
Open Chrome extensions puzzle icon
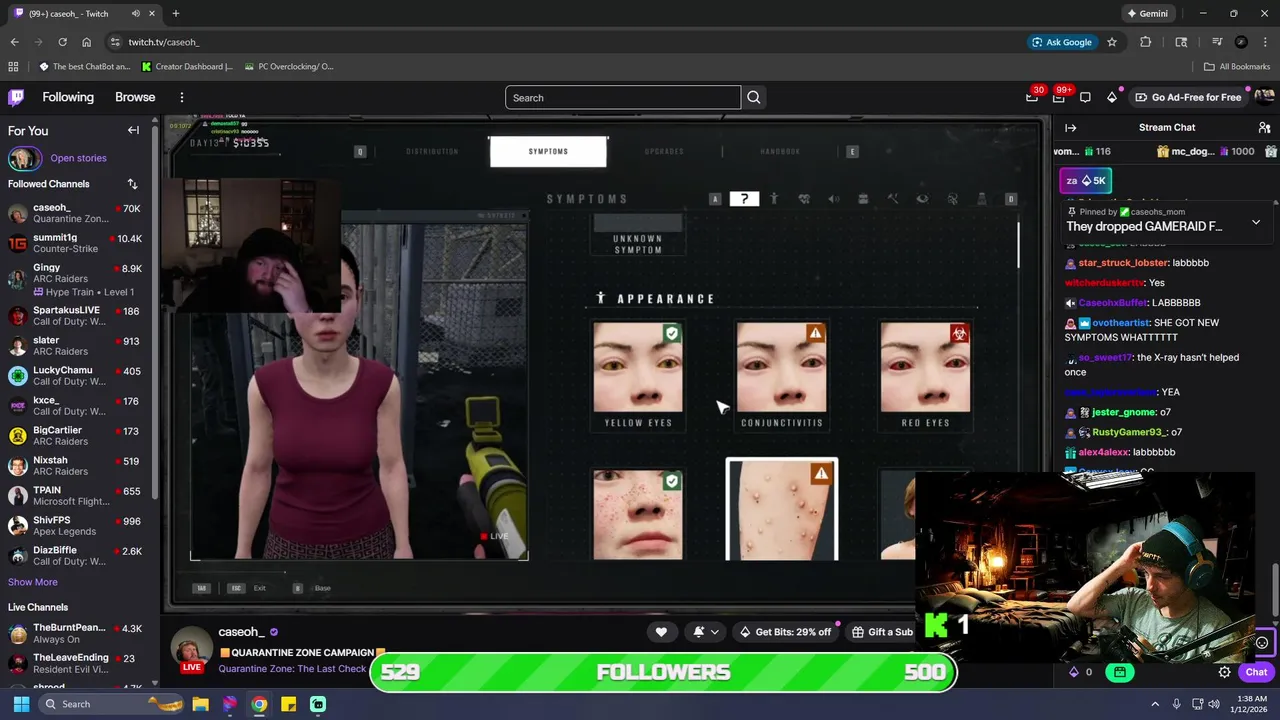click(x=1146, y=42)
